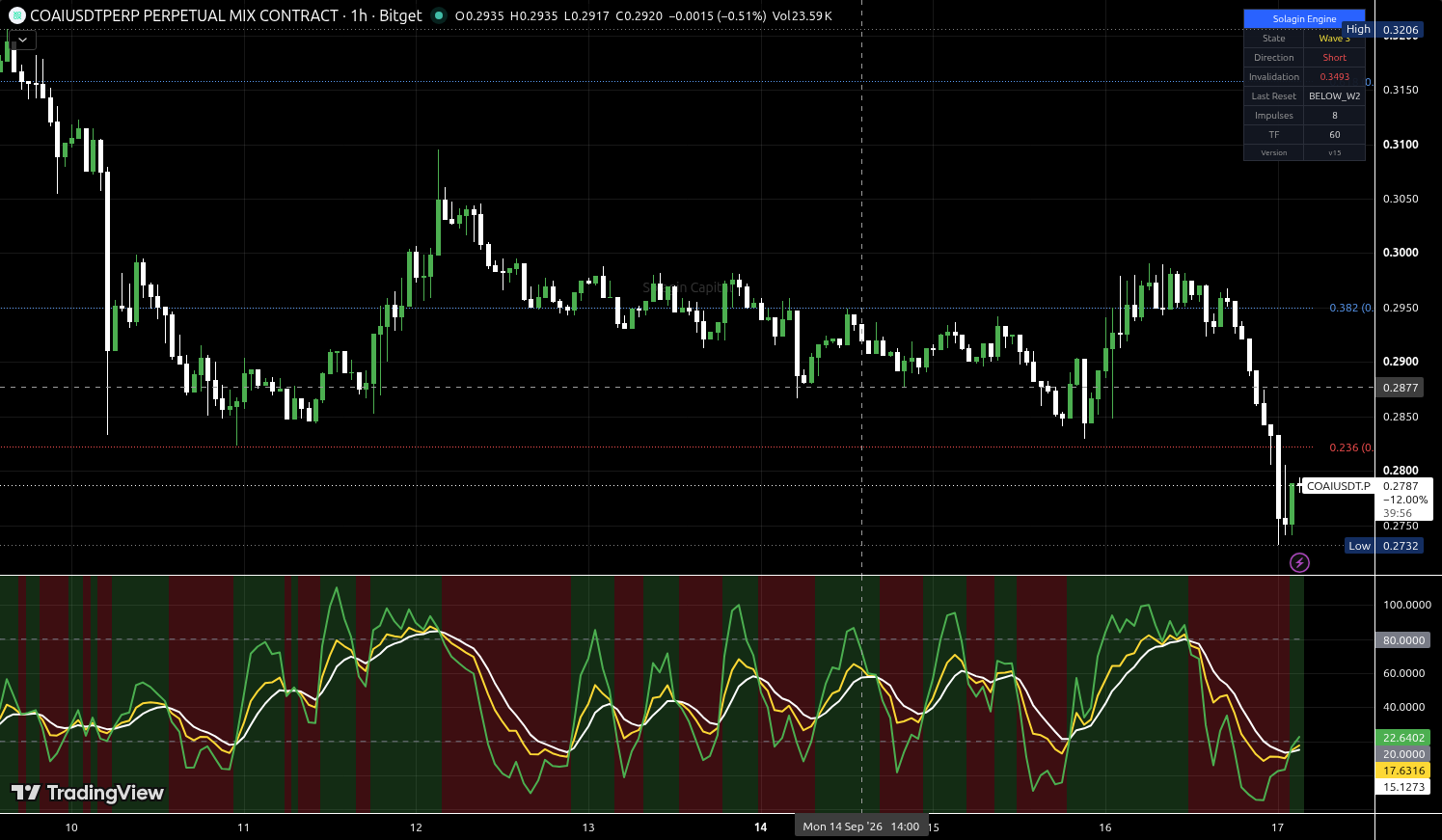Click the 'Impulses' label cell
Screen dimensions: 1442x840
tap(1274, 116)
